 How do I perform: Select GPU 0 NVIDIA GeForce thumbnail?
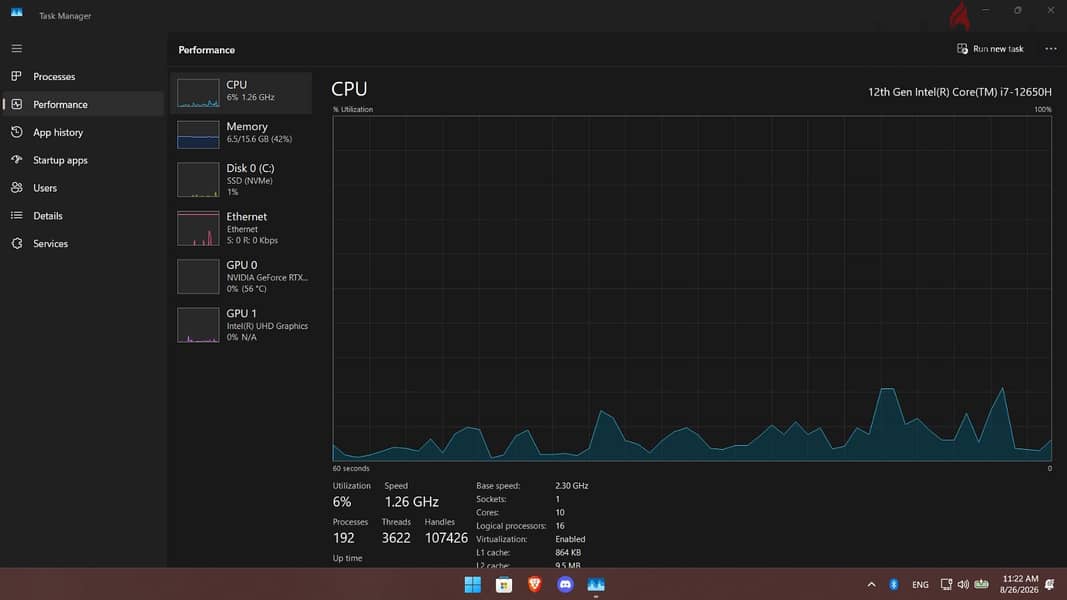[198, 276]
